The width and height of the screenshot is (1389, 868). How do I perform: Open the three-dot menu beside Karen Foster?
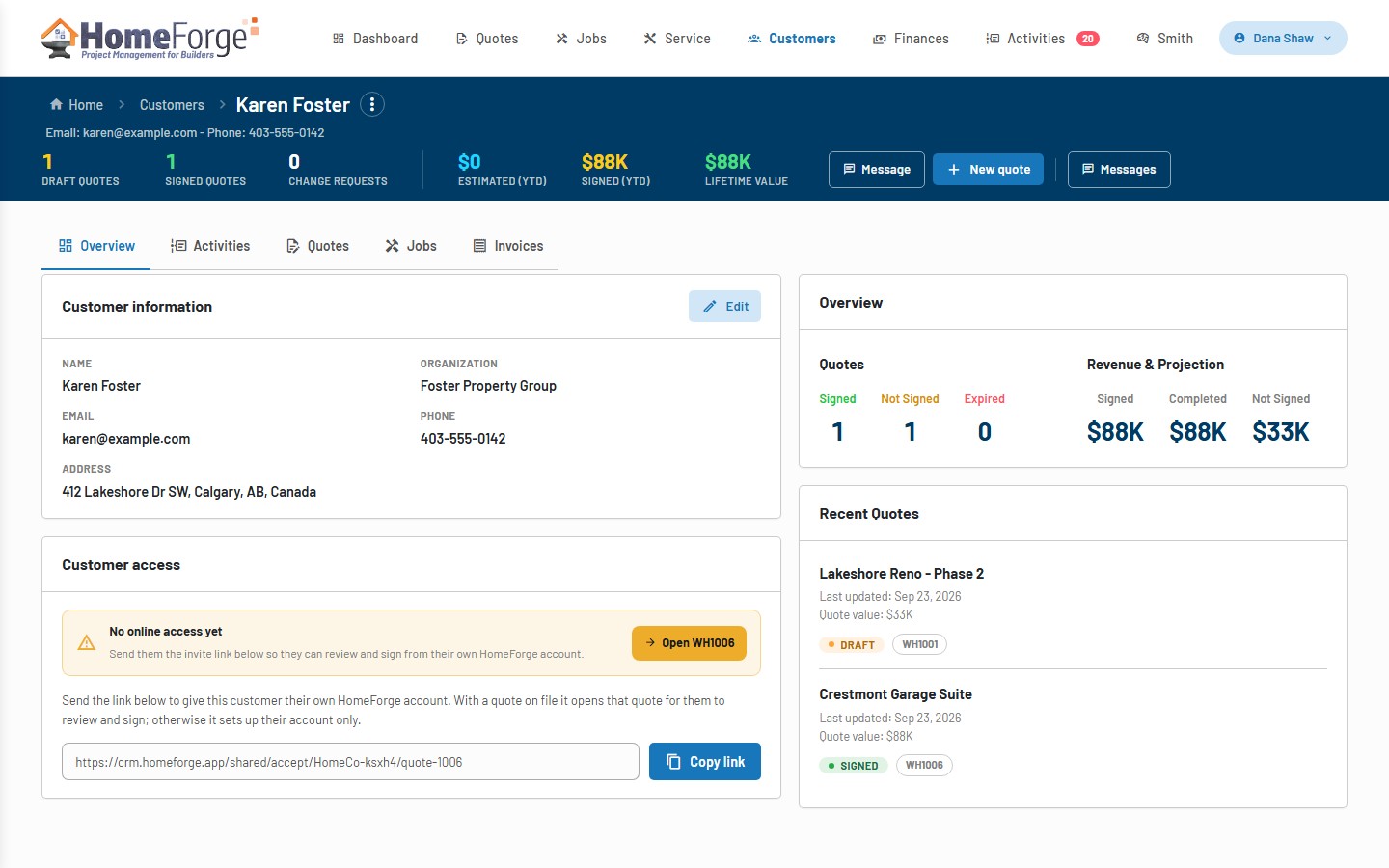tap(372, 104)
